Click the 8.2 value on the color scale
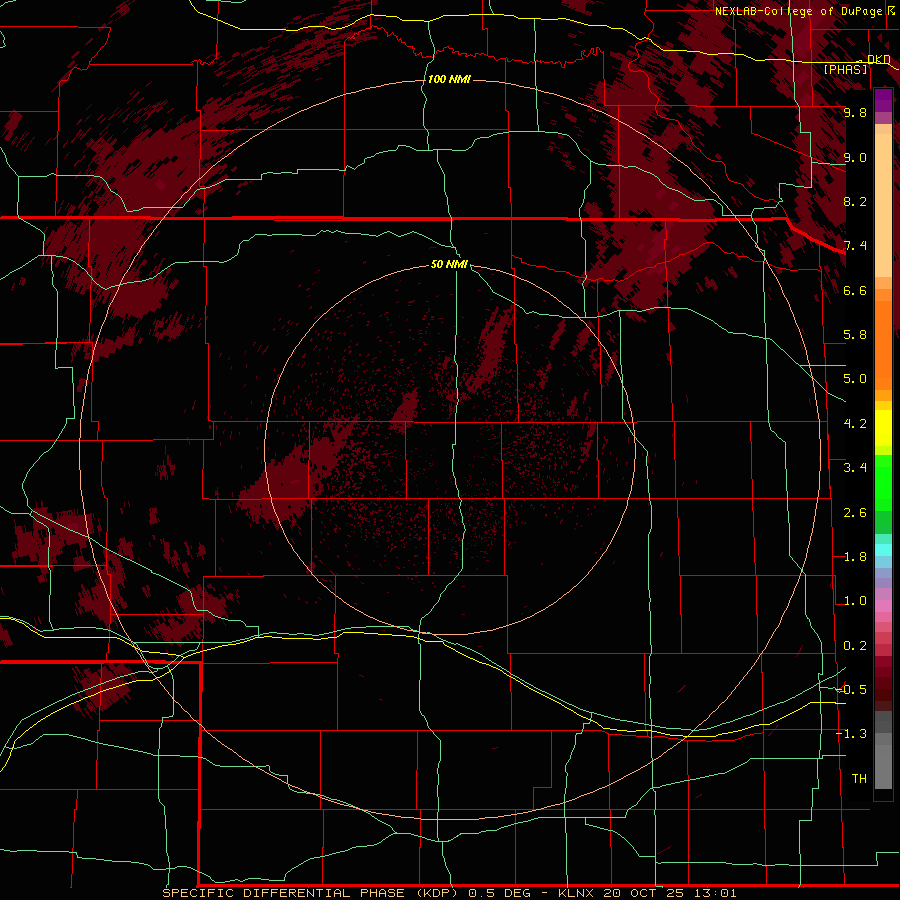 pyautogui.click(x=855, y=201)
